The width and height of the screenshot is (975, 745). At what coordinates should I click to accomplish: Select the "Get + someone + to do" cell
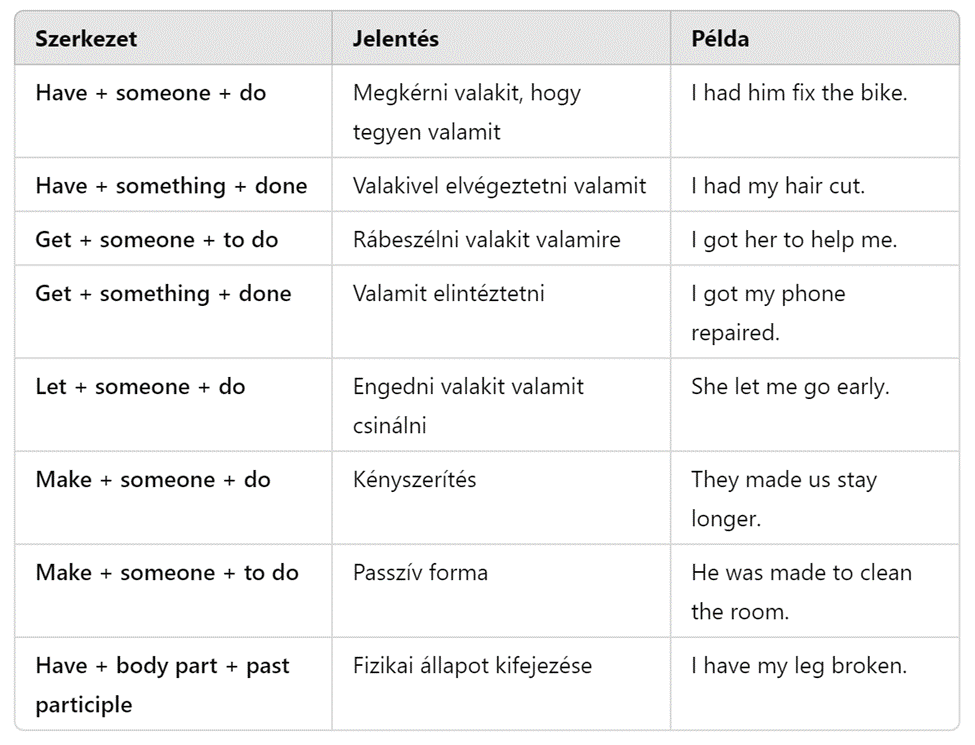pos(157,240)
